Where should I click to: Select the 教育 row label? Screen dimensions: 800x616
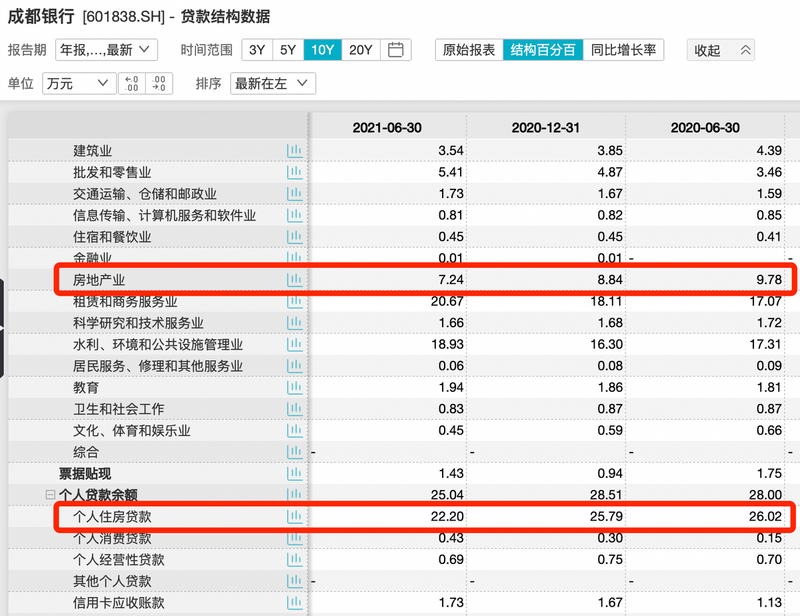[x=86, y=387]
